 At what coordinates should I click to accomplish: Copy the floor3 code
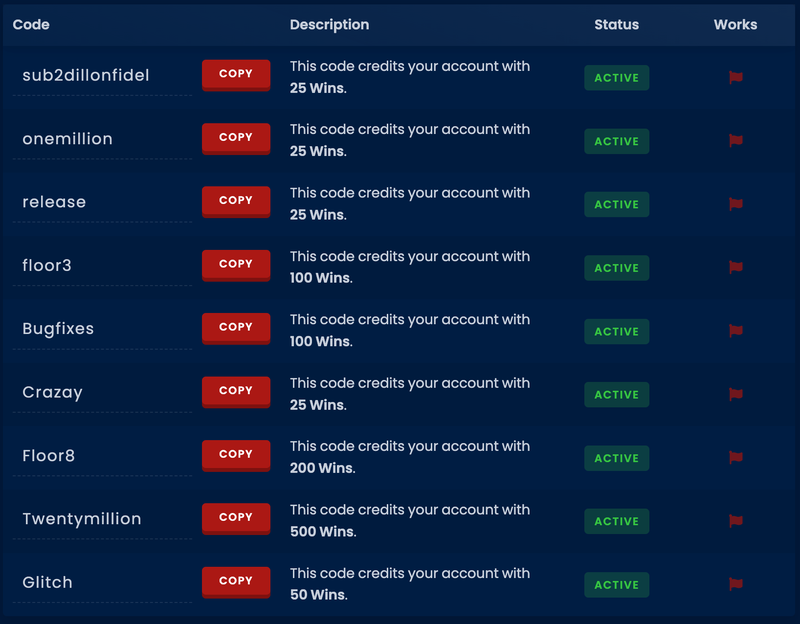pos(236,265)
